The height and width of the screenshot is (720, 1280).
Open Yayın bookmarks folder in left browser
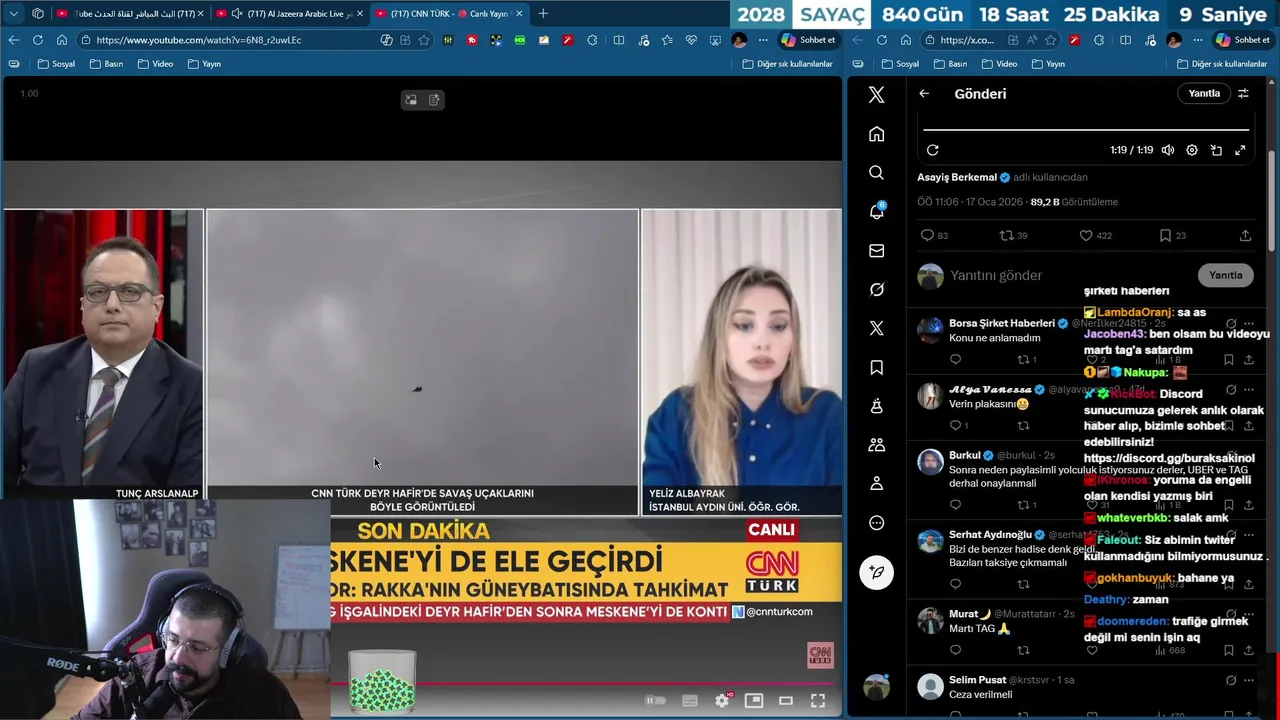click(x=204, y=64)
